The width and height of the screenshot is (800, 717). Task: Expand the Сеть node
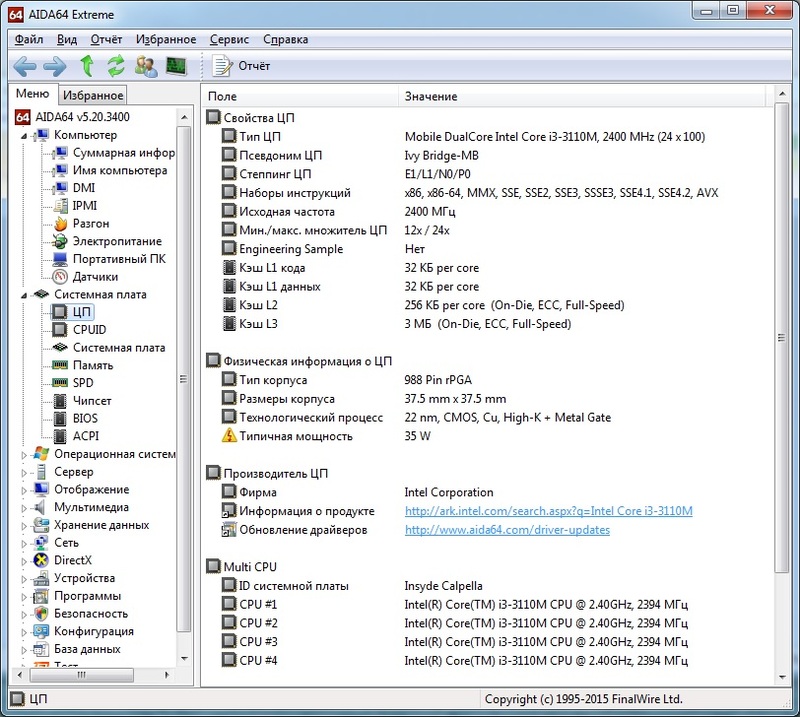pyautogui.click(x=24, y=543)
